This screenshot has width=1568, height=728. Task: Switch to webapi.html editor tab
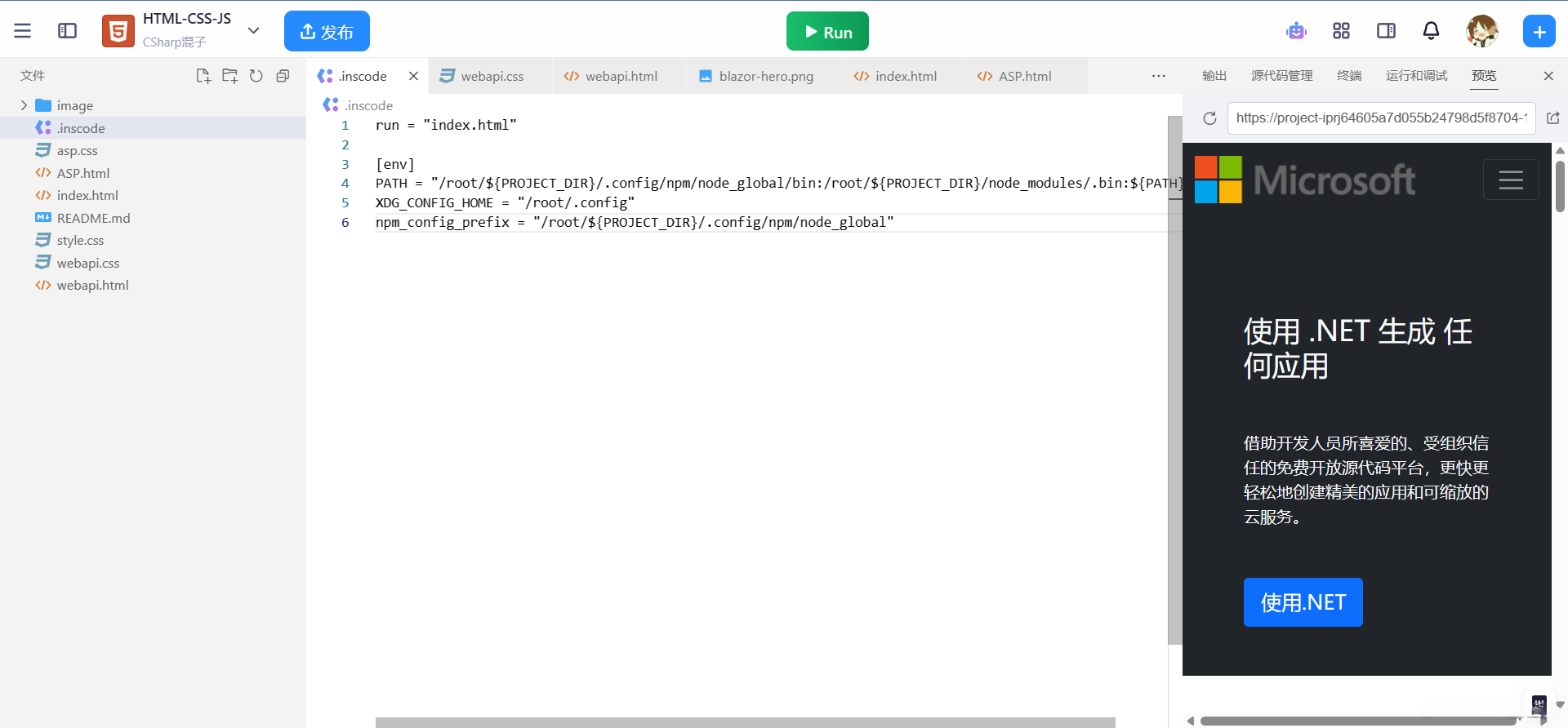[x=618, y=76]
